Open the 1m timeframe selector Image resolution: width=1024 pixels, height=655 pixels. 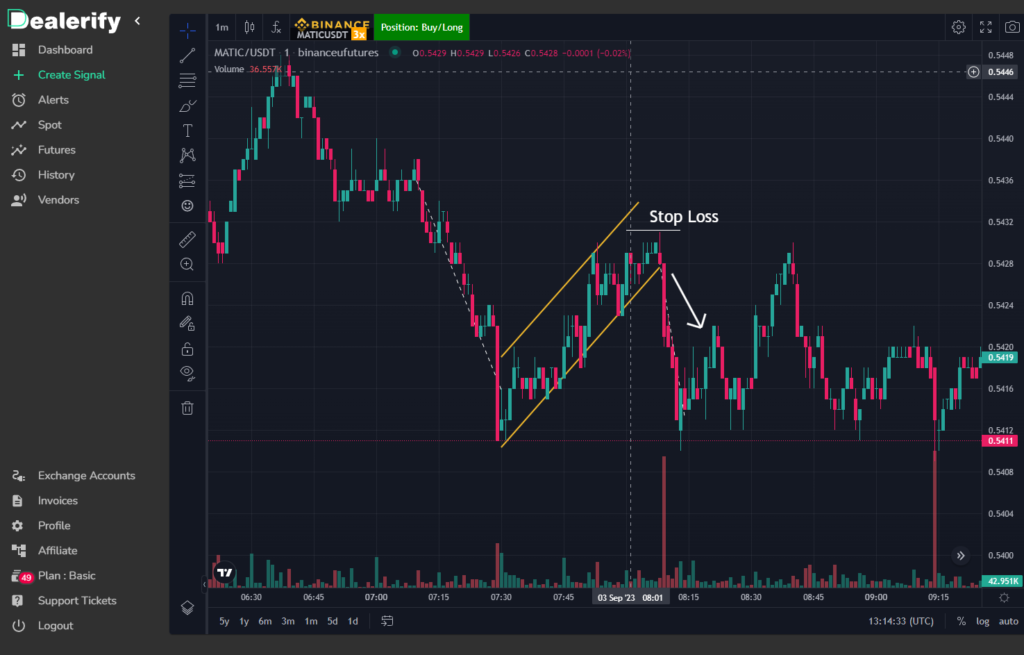click(x=221, y=27)
